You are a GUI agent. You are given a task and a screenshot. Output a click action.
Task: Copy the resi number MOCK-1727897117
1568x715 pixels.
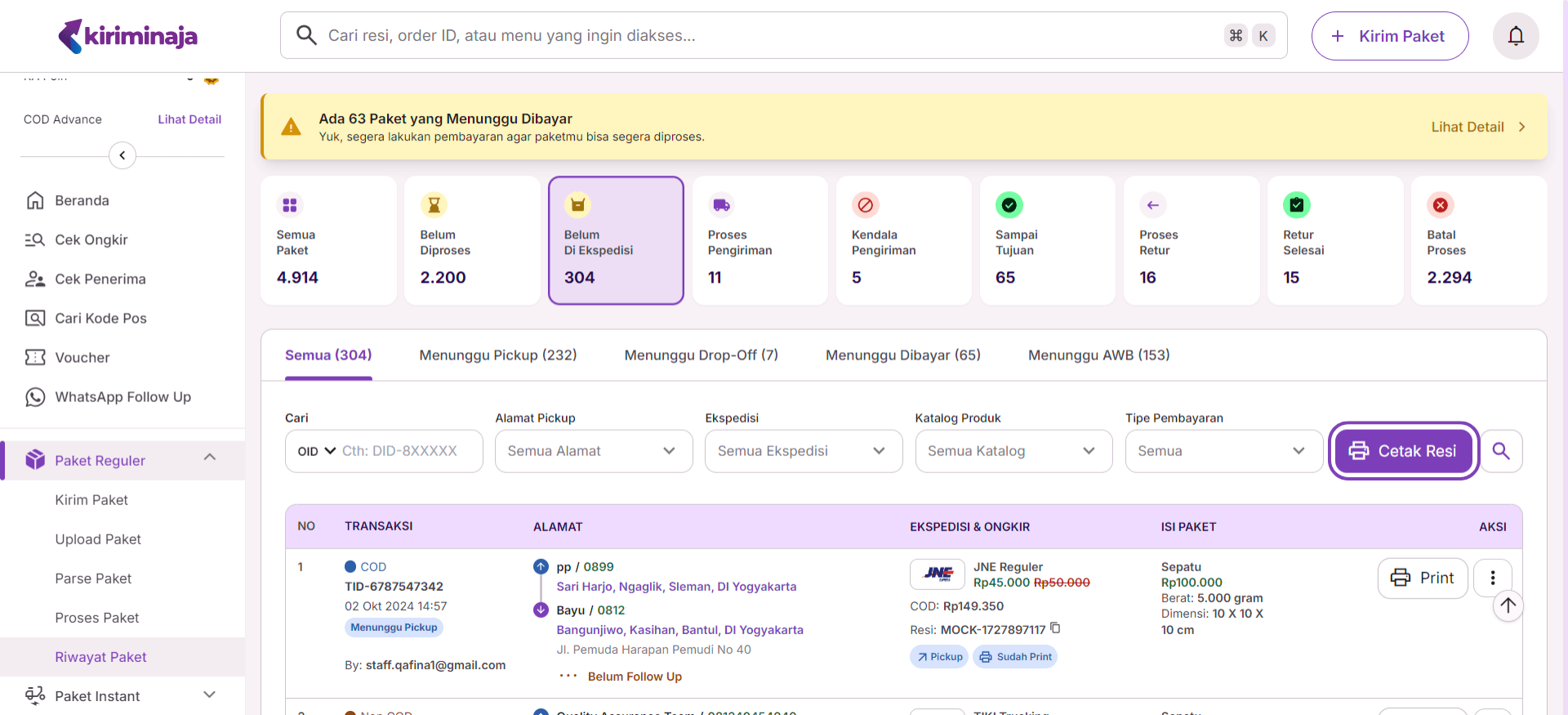click(1055, 628)
